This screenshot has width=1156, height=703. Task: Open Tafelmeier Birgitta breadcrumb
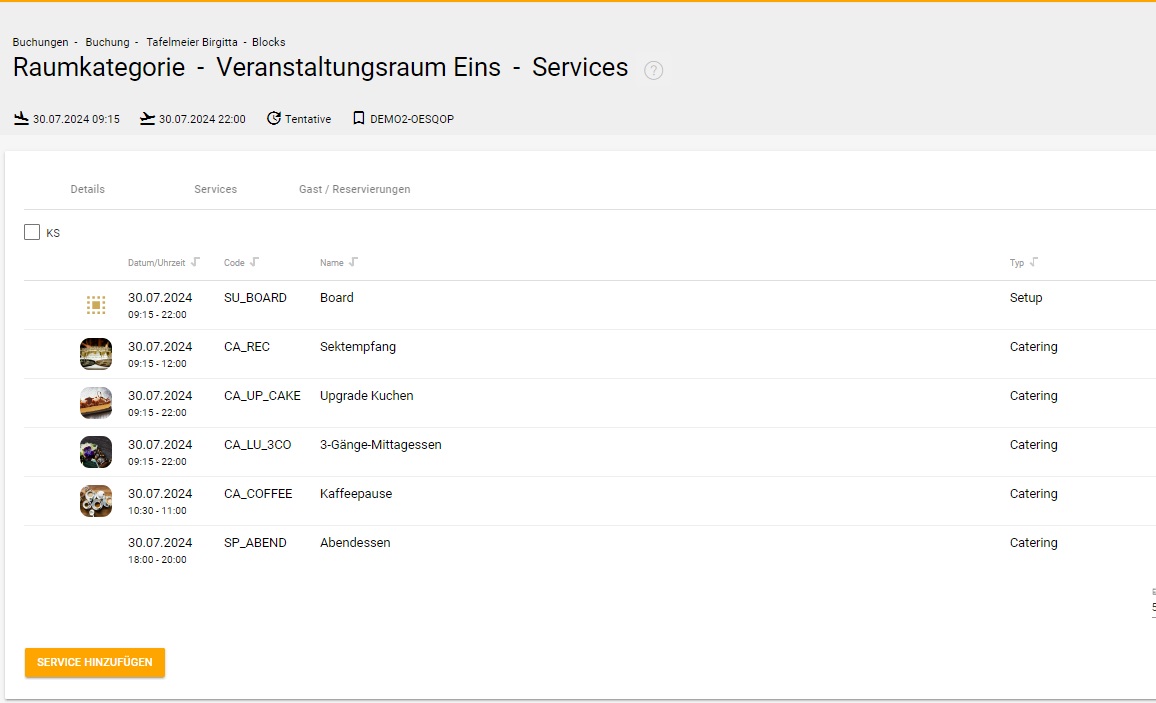[192, 42]
